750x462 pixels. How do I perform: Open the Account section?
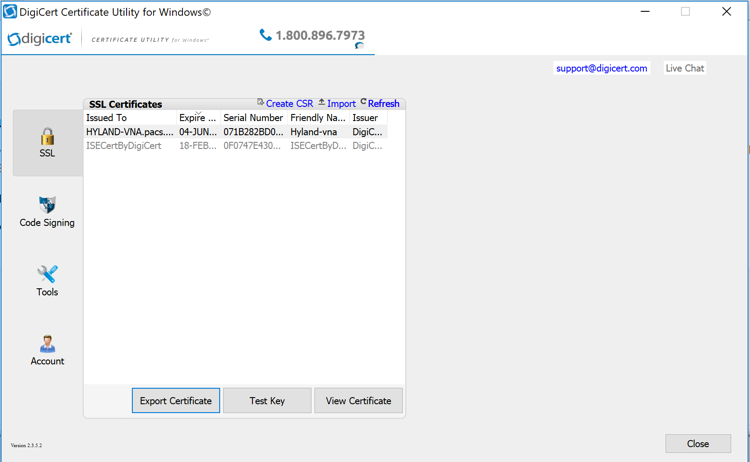47,350
